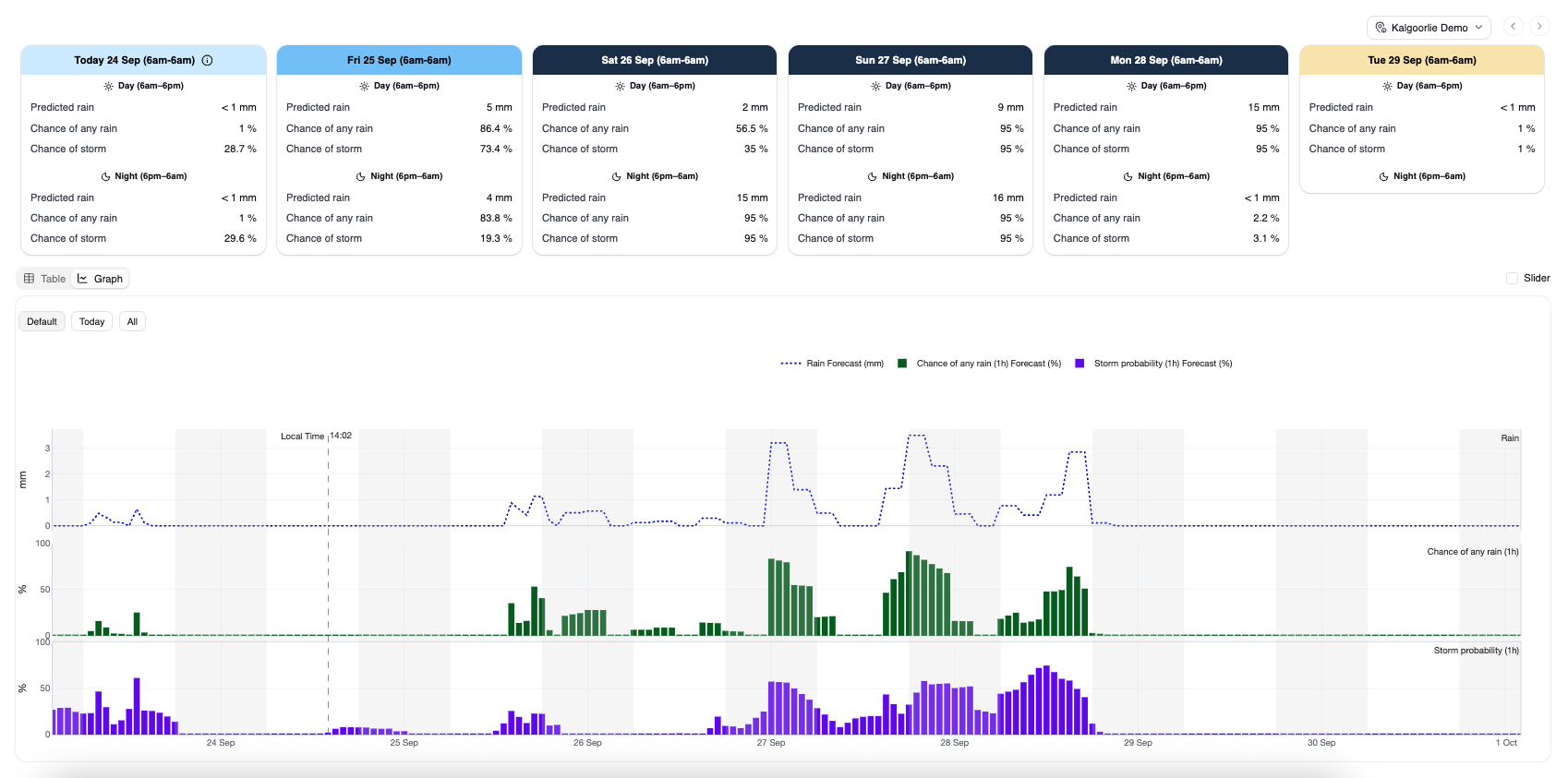Click the moon icon on Today's Night section
The image size is (1568, 778).
click(x=105, y=176)
